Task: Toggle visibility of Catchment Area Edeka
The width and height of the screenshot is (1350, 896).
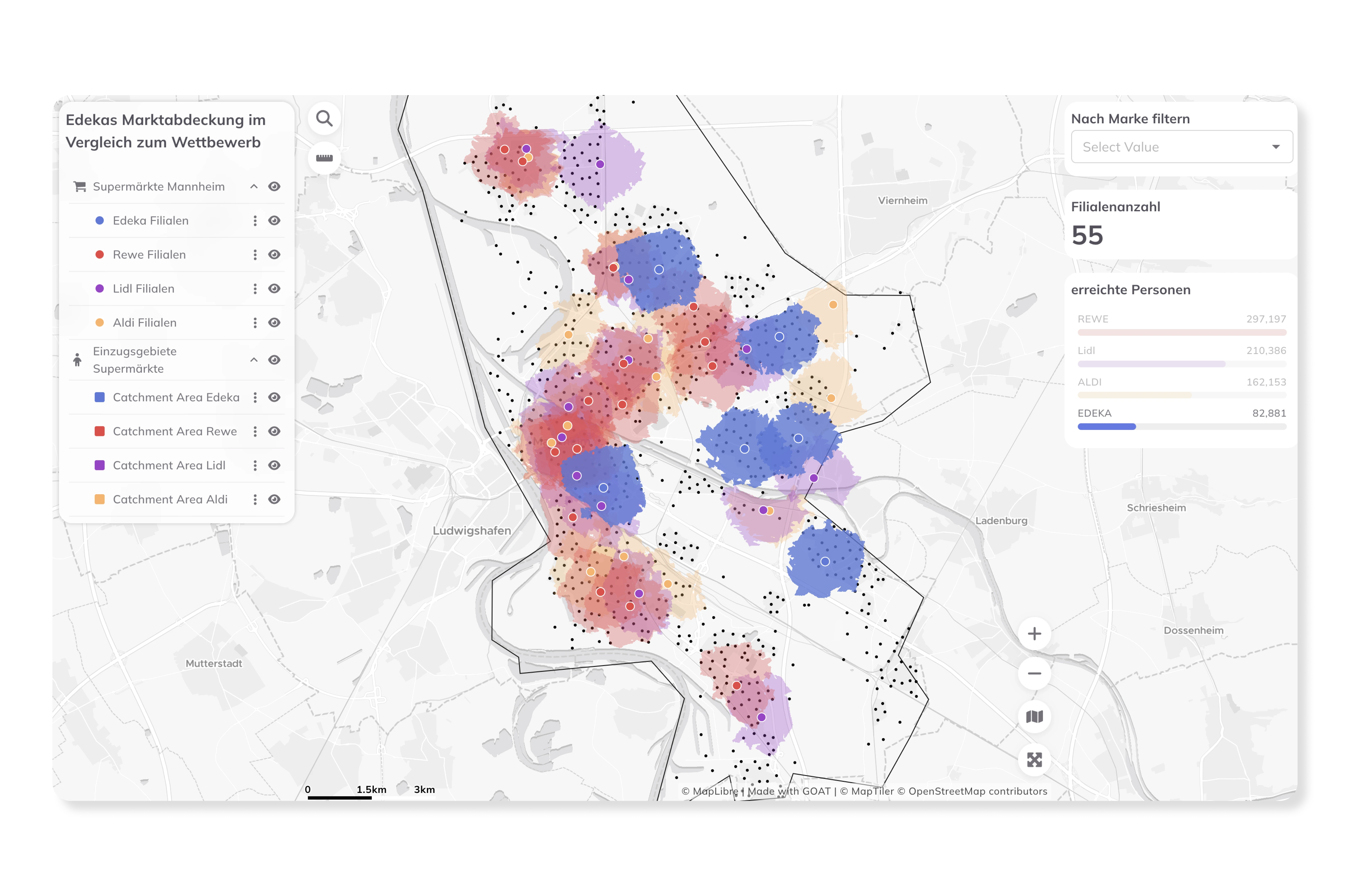Action: 274,397
